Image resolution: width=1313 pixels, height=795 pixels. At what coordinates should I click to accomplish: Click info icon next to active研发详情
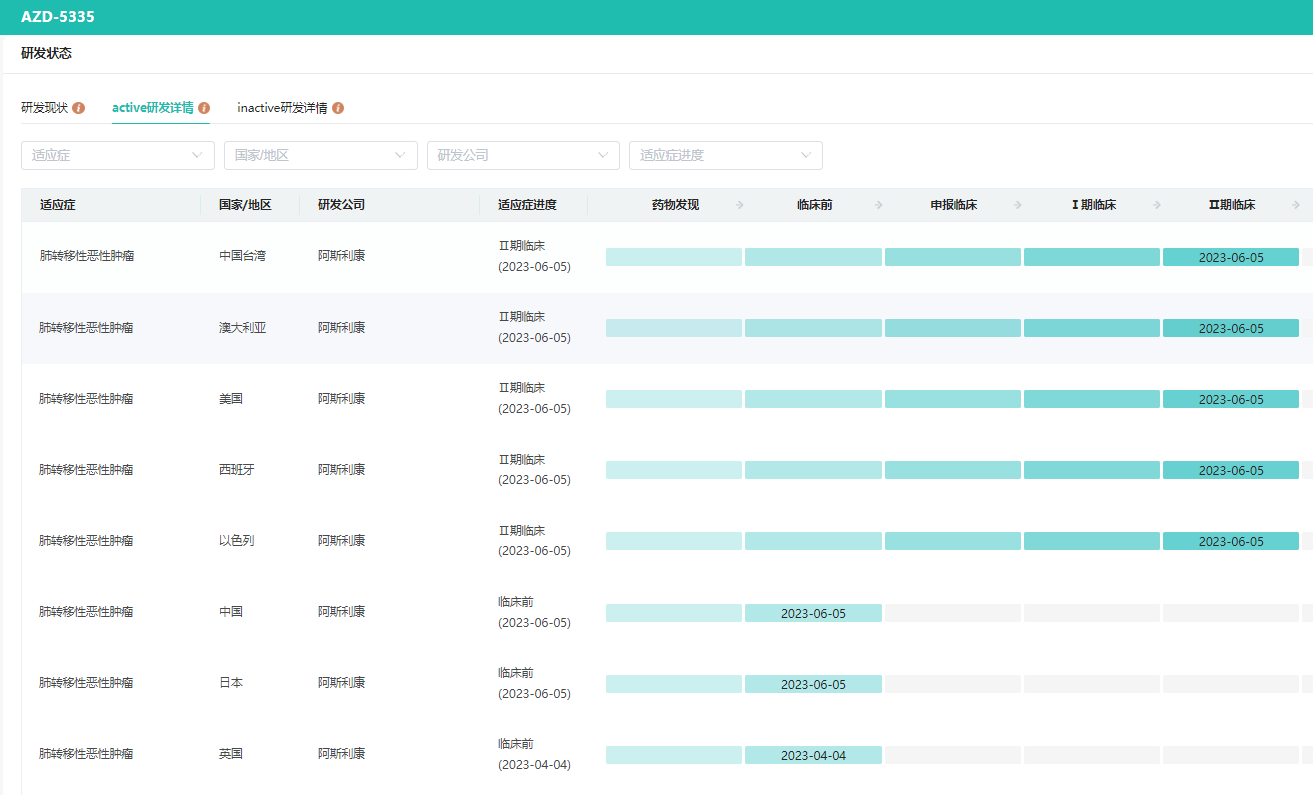[x=204, y=108]
